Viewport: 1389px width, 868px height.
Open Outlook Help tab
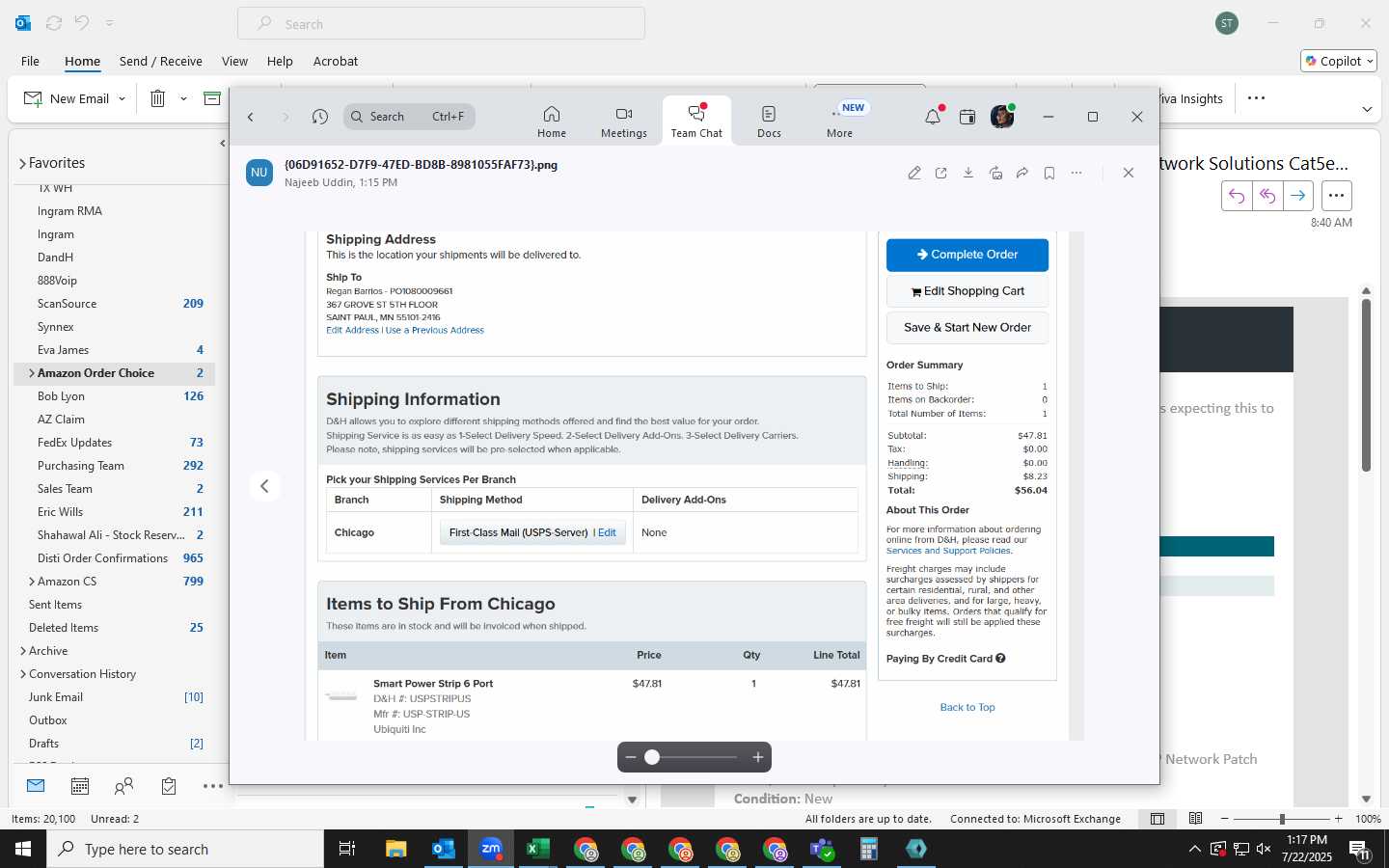(x=280, y=61)
